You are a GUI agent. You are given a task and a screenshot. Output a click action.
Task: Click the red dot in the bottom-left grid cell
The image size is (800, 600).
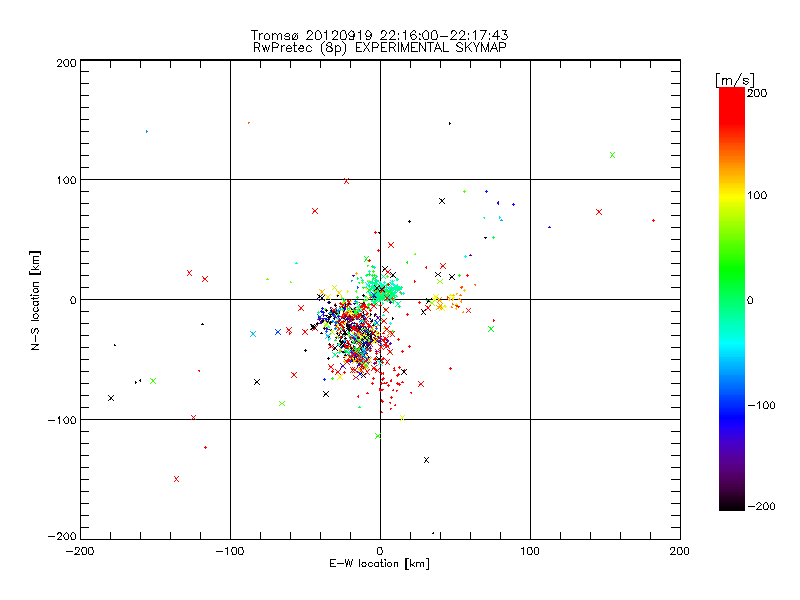(205, 447)
